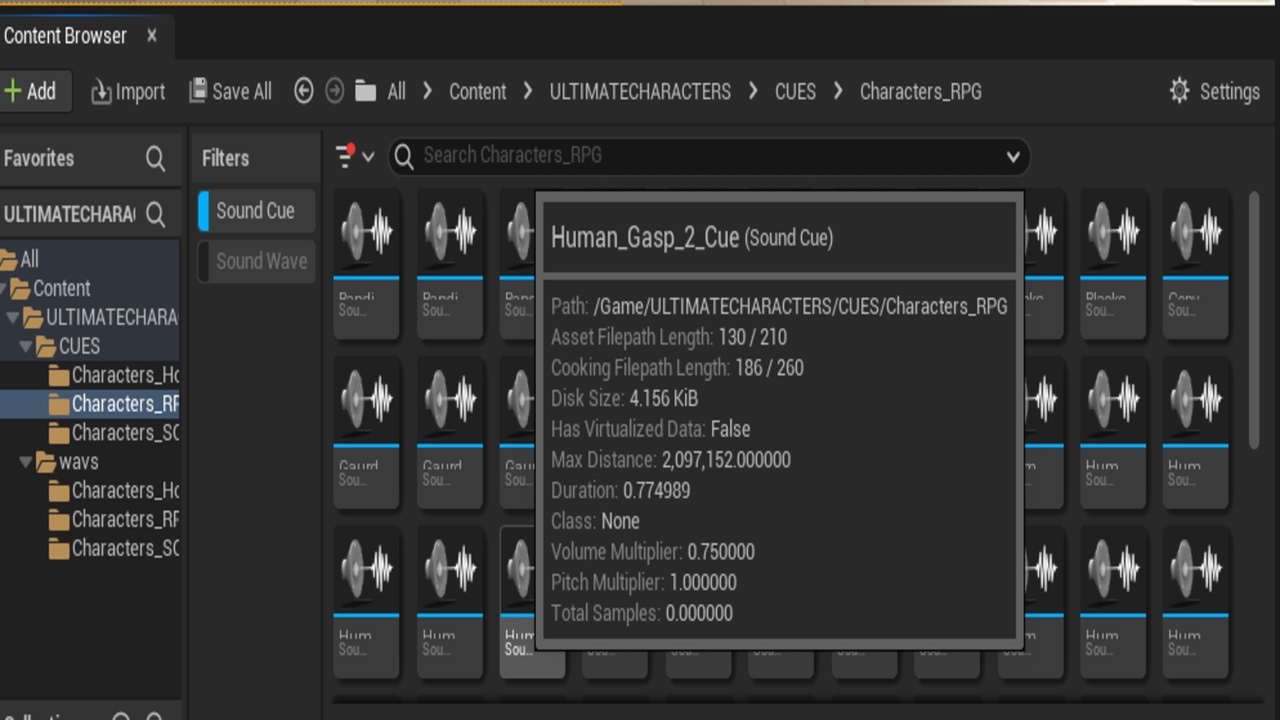This screenshot has width=1280, height=720.
Task: Click the vertical scrollbar in asset view
Action: click(x=1254, y=320)
